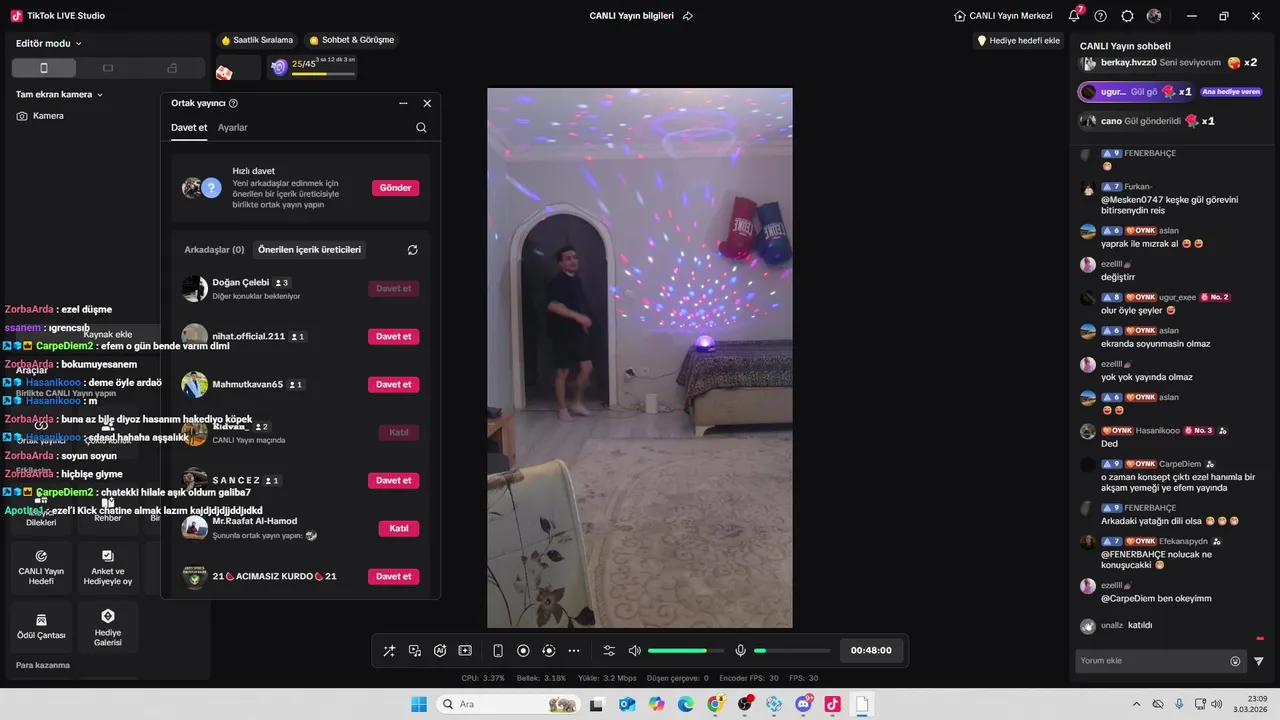1280x720 pixels.
Task: Minimize the Ortak yayıncı panel
Action: click(403, 103)
